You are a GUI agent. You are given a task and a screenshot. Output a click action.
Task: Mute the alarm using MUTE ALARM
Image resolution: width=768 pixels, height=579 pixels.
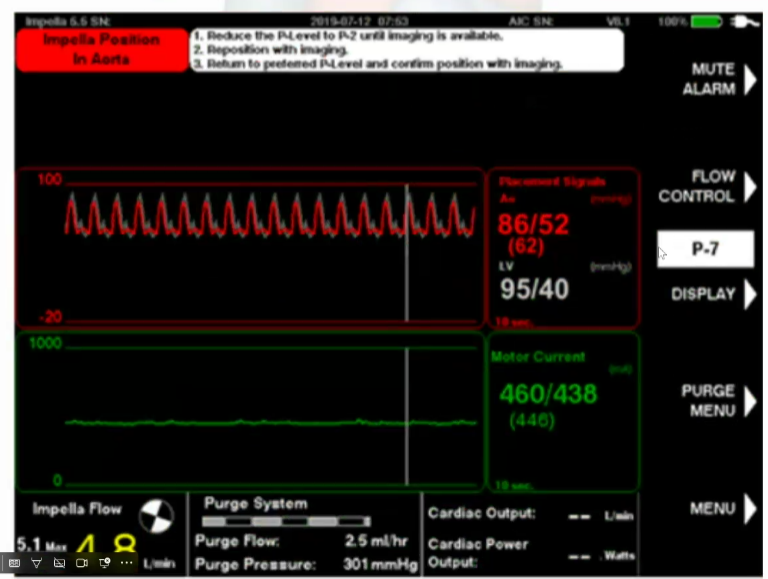click(710, 79)
